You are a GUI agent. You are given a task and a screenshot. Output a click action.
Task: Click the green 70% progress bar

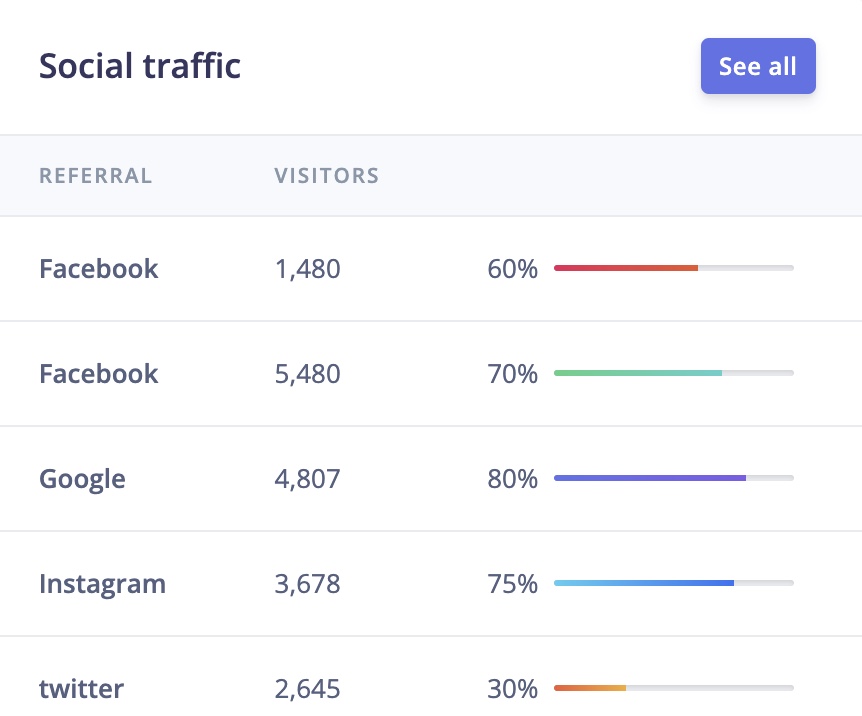(673, 373)
